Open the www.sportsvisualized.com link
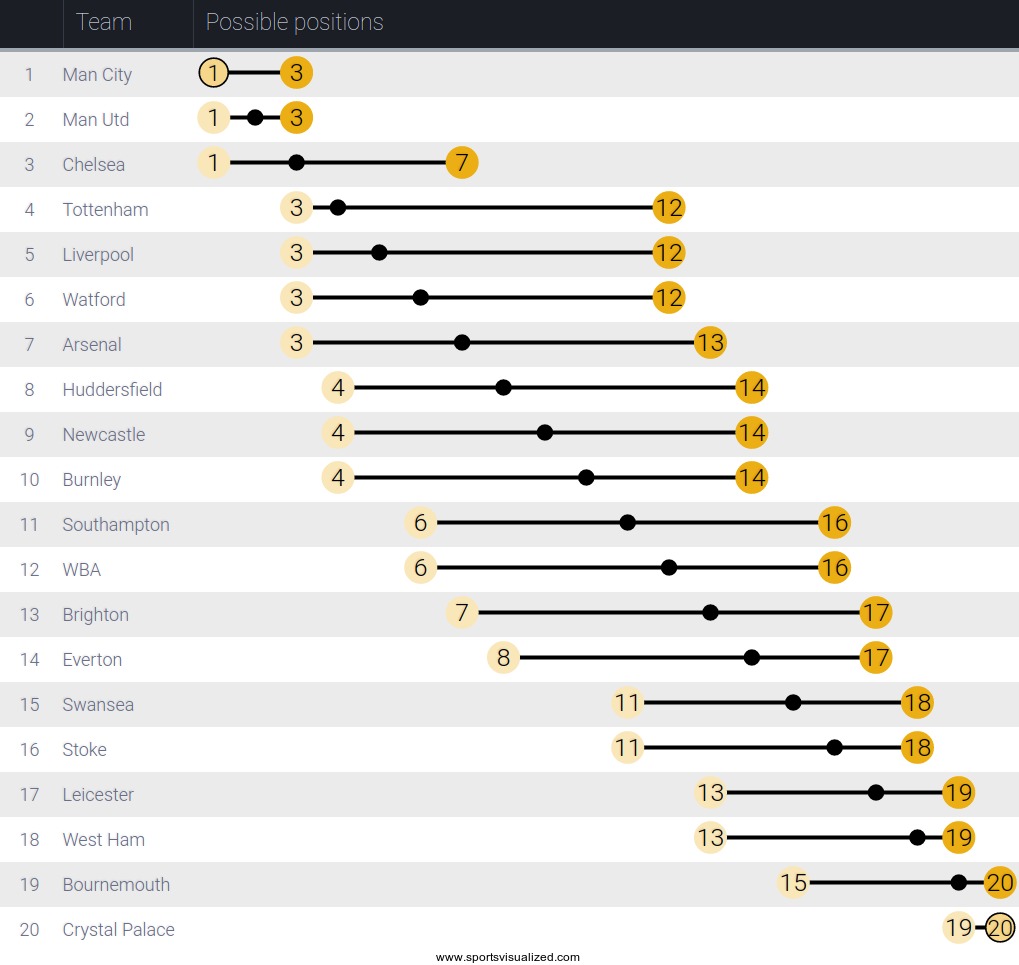This screenshot has width=1019, height=965. [508, 957]
